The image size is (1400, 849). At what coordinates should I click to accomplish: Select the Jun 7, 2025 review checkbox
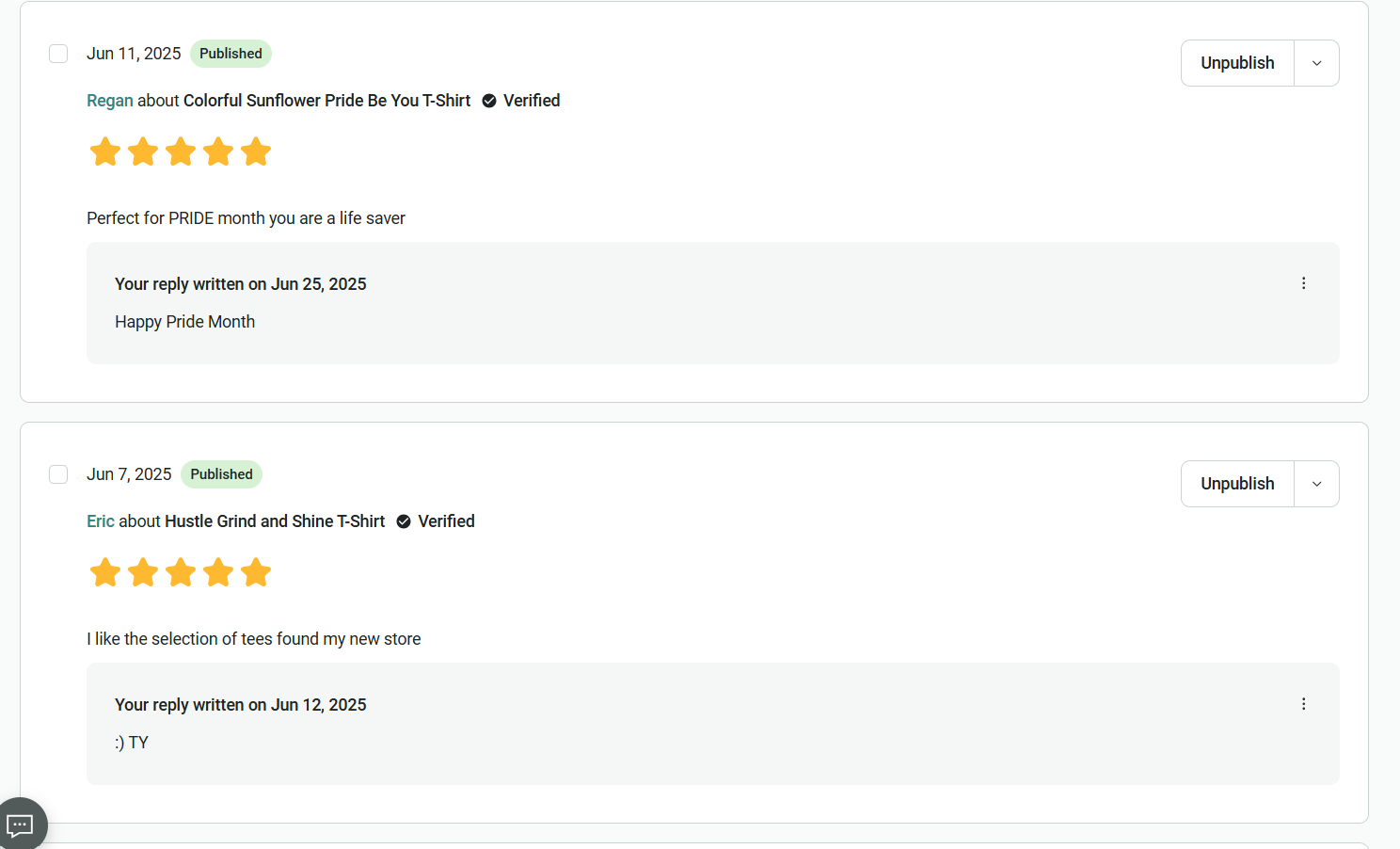[x=58, y=474]
